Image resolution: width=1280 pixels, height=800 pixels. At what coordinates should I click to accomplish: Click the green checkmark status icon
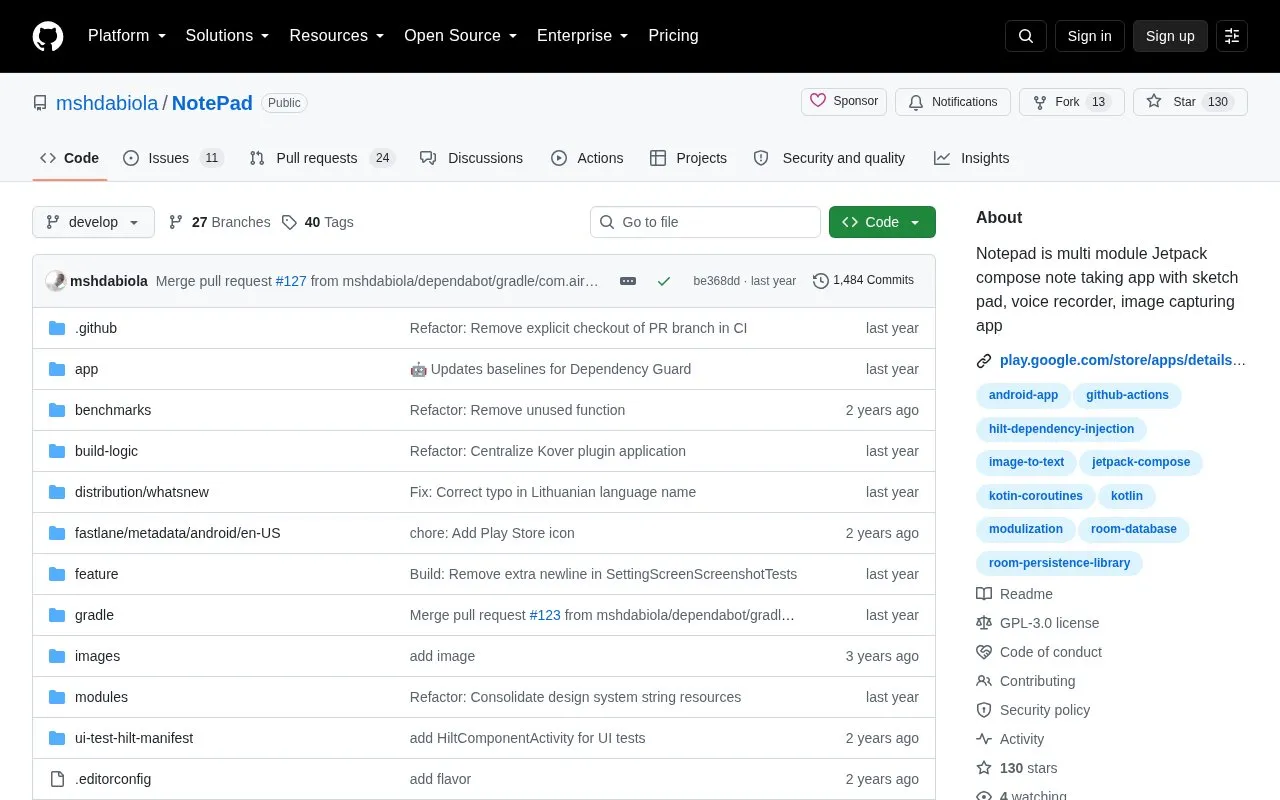coord(664,281)
